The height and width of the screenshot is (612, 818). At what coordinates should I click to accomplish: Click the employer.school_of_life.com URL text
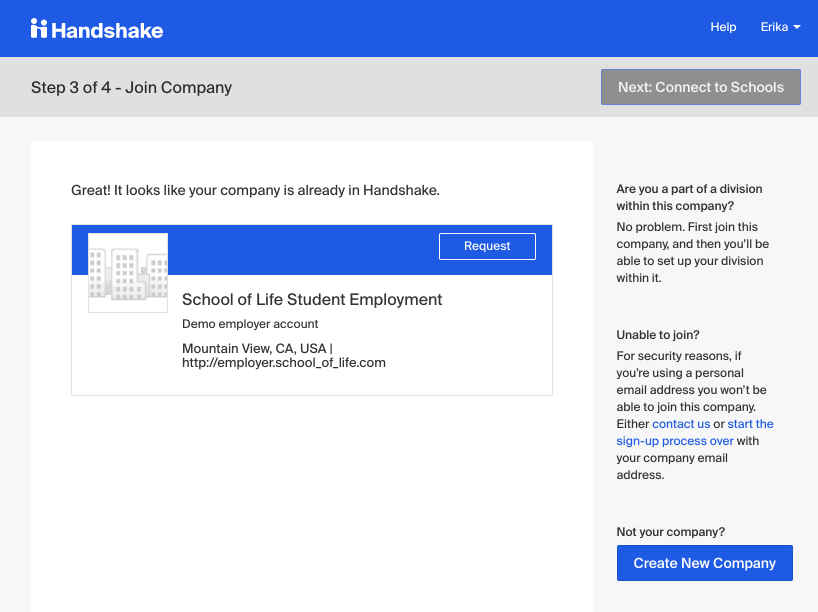pos(284,363)
